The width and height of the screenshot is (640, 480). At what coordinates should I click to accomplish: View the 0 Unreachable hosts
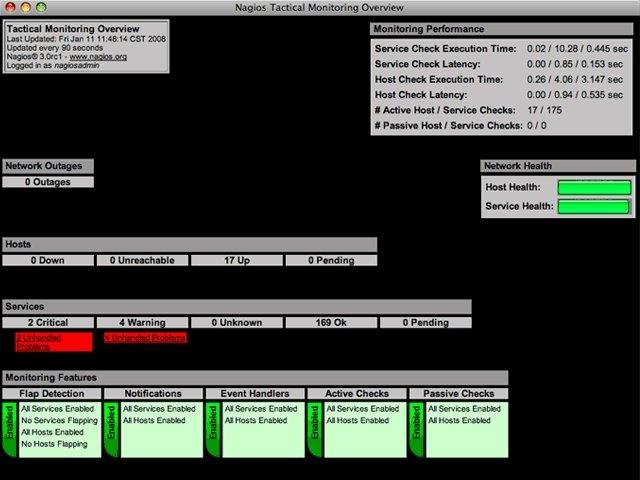pos(142,260)
